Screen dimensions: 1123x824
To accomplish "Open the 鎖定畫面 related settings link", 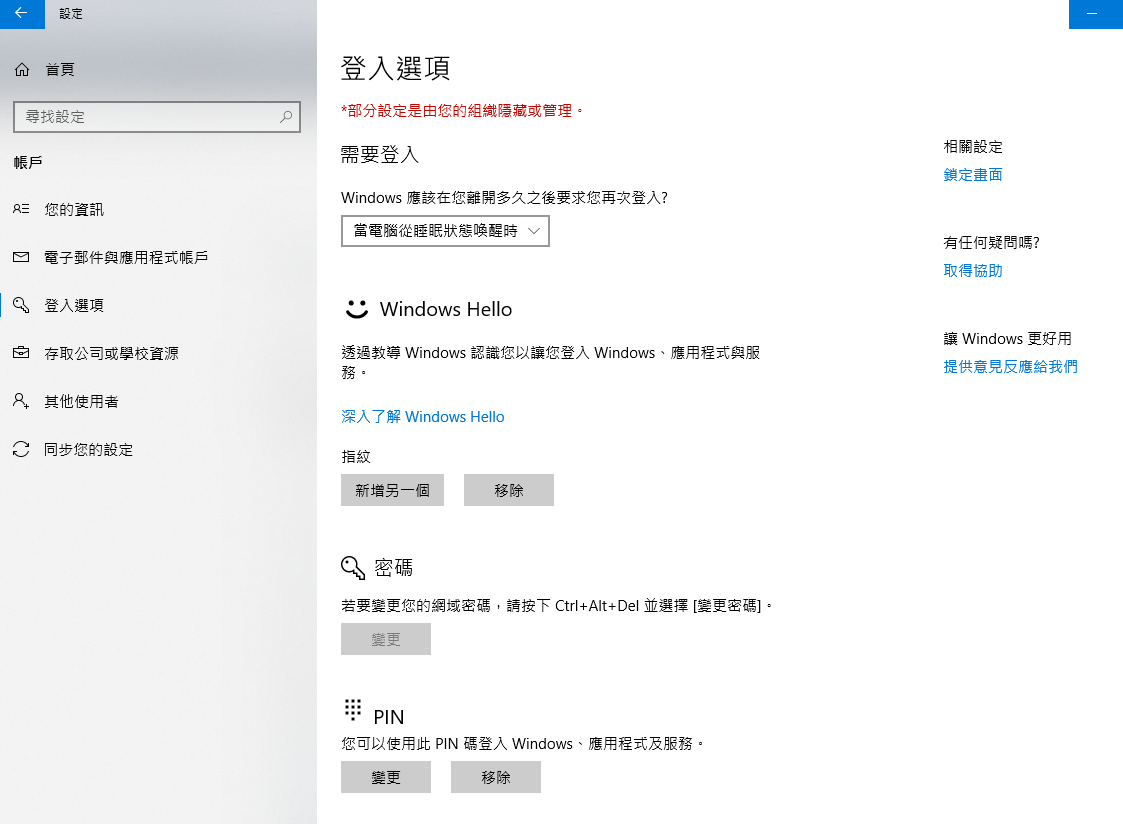I will pyautogui.click(x=973, y=175).
